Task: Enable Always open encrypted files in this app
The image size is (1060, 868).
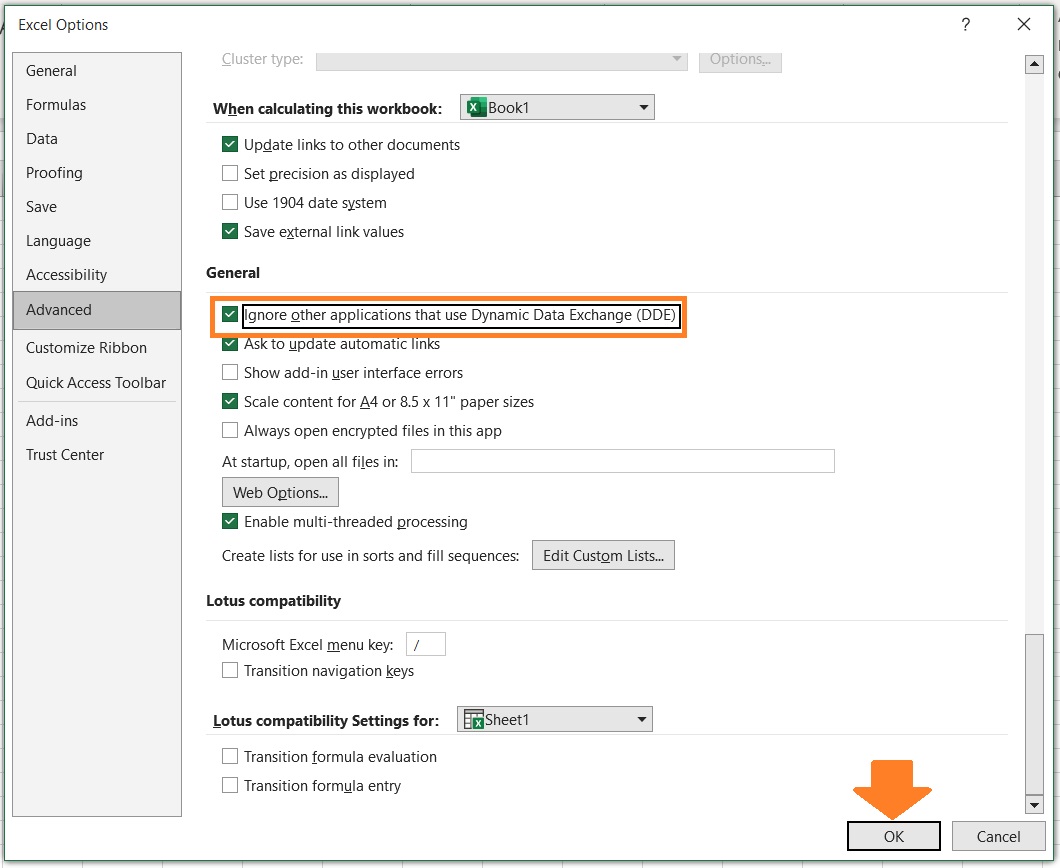Action: (x=230, y=430)
